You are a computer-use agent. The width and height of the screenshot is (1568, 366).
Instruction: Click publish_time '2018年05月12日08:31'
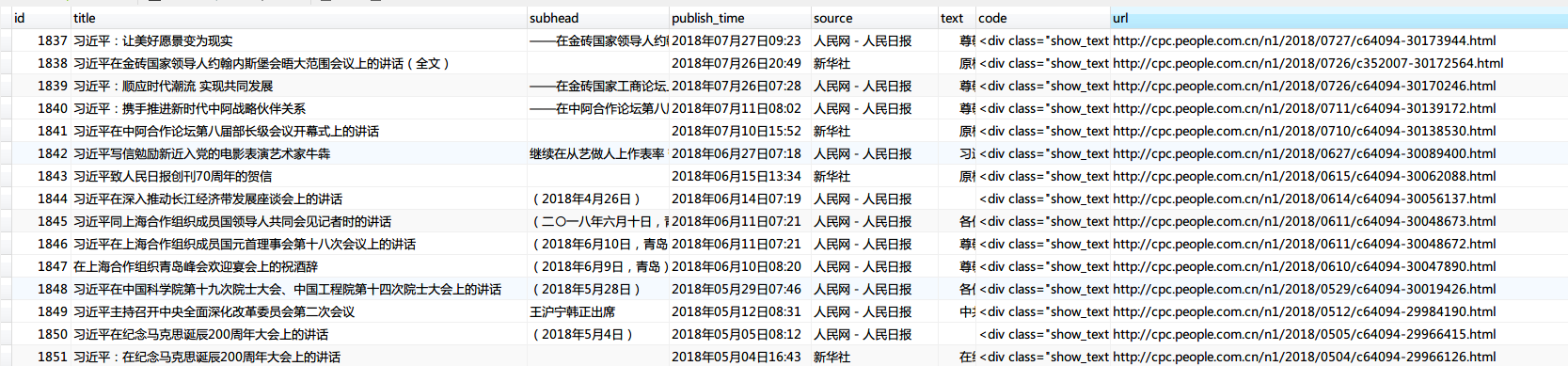point(736,311)
